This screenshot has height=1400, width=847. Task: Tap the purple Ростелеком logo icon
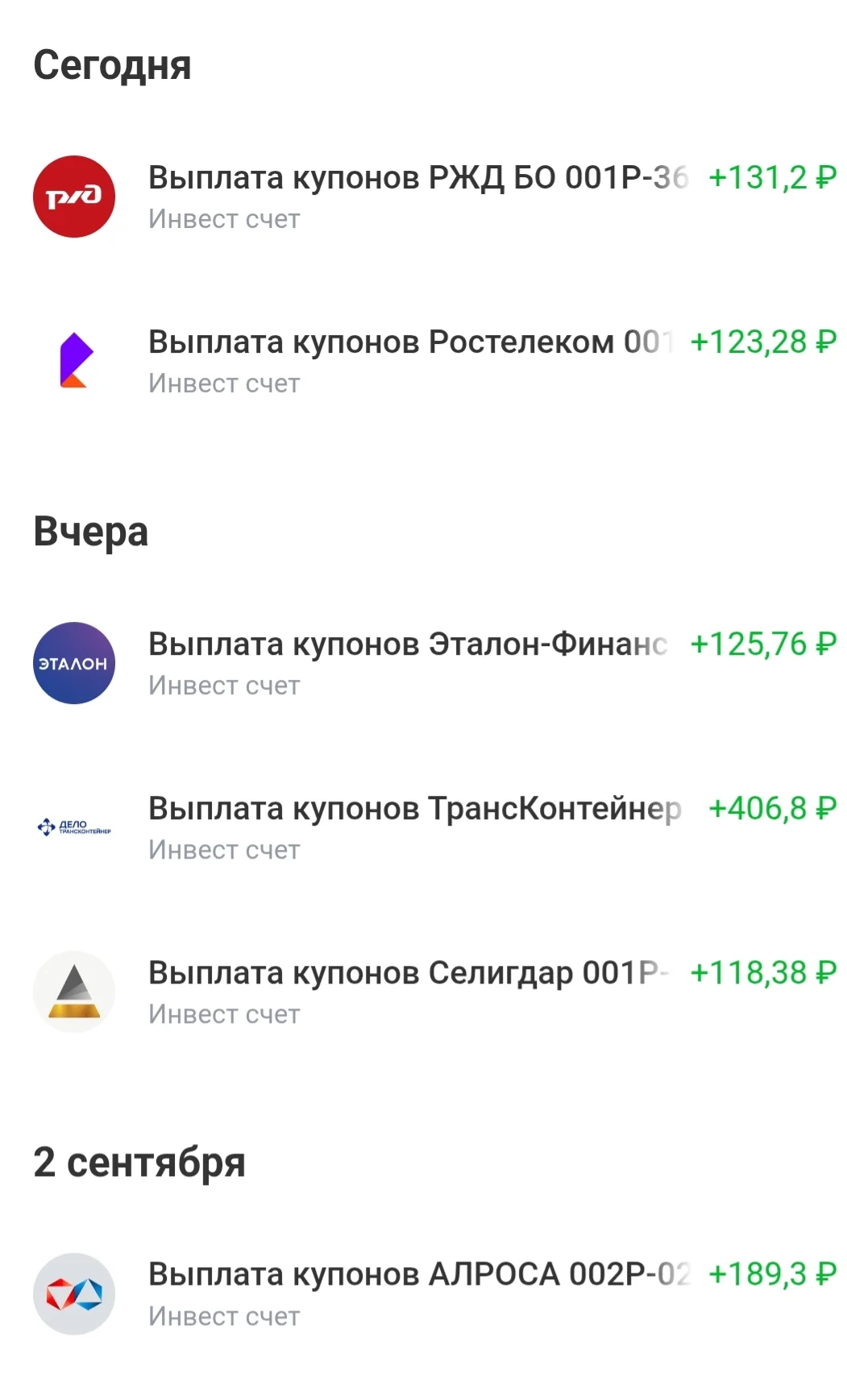point(74,361)
